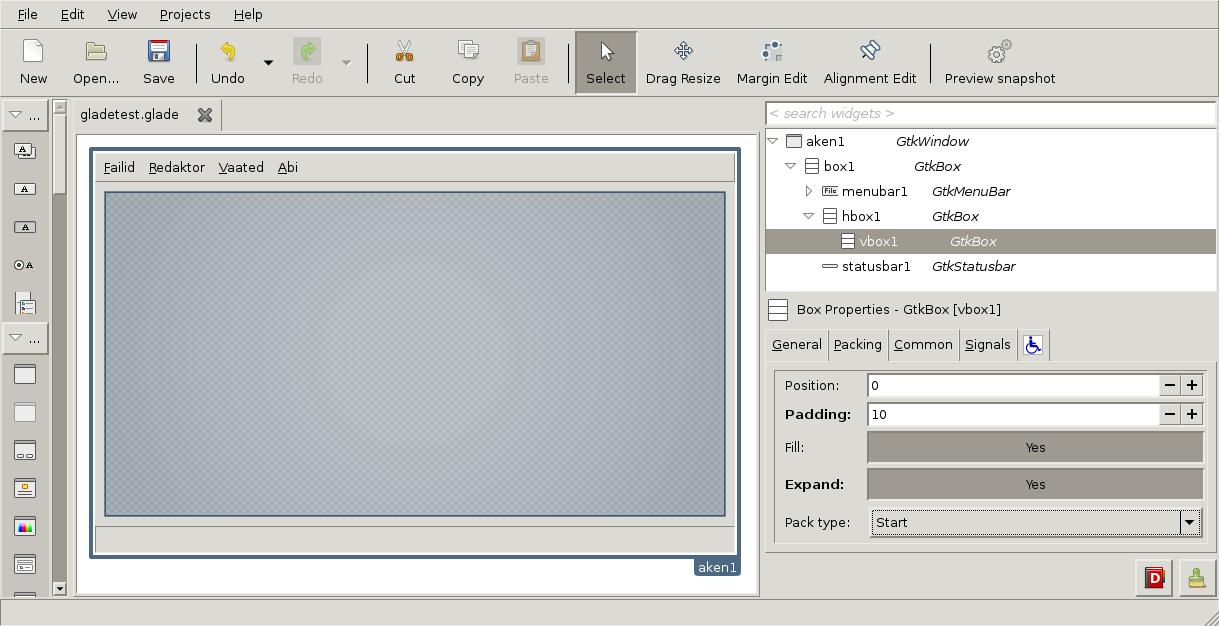Increase Padding with the plus button
Screen dimensions: 1219x626
[1192, 415]
